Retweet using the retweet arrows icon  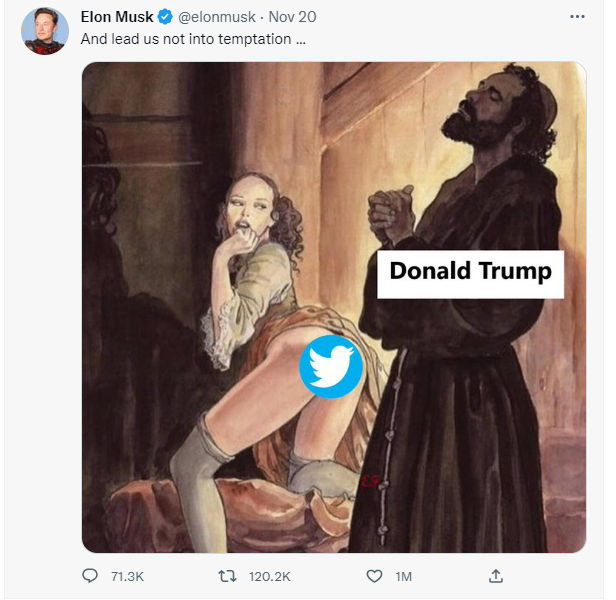pyautogui.click(x=227, y=576)
